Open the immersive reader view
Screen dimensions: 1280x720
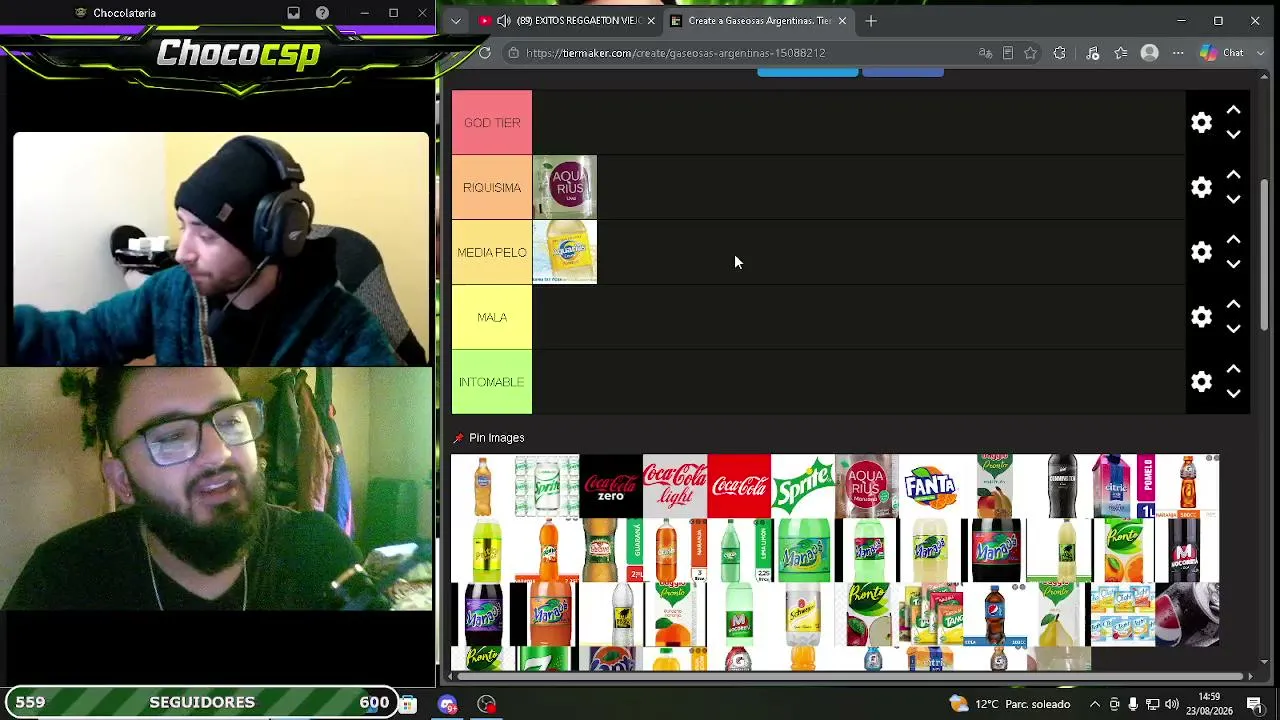[x=1008, y=53]
